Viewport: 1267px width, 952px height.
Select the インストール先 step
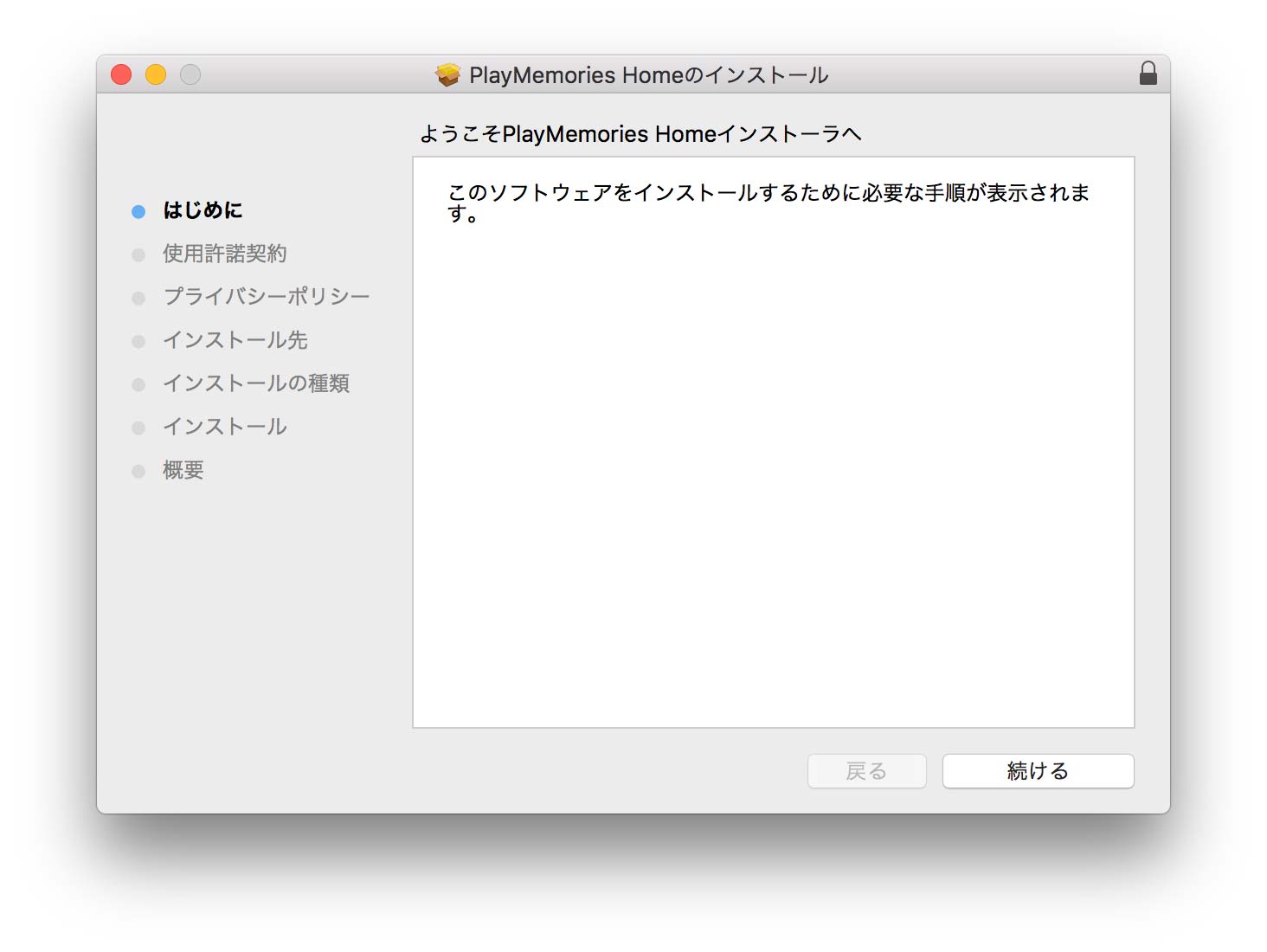pyautogui.click(x=235, y=340)
